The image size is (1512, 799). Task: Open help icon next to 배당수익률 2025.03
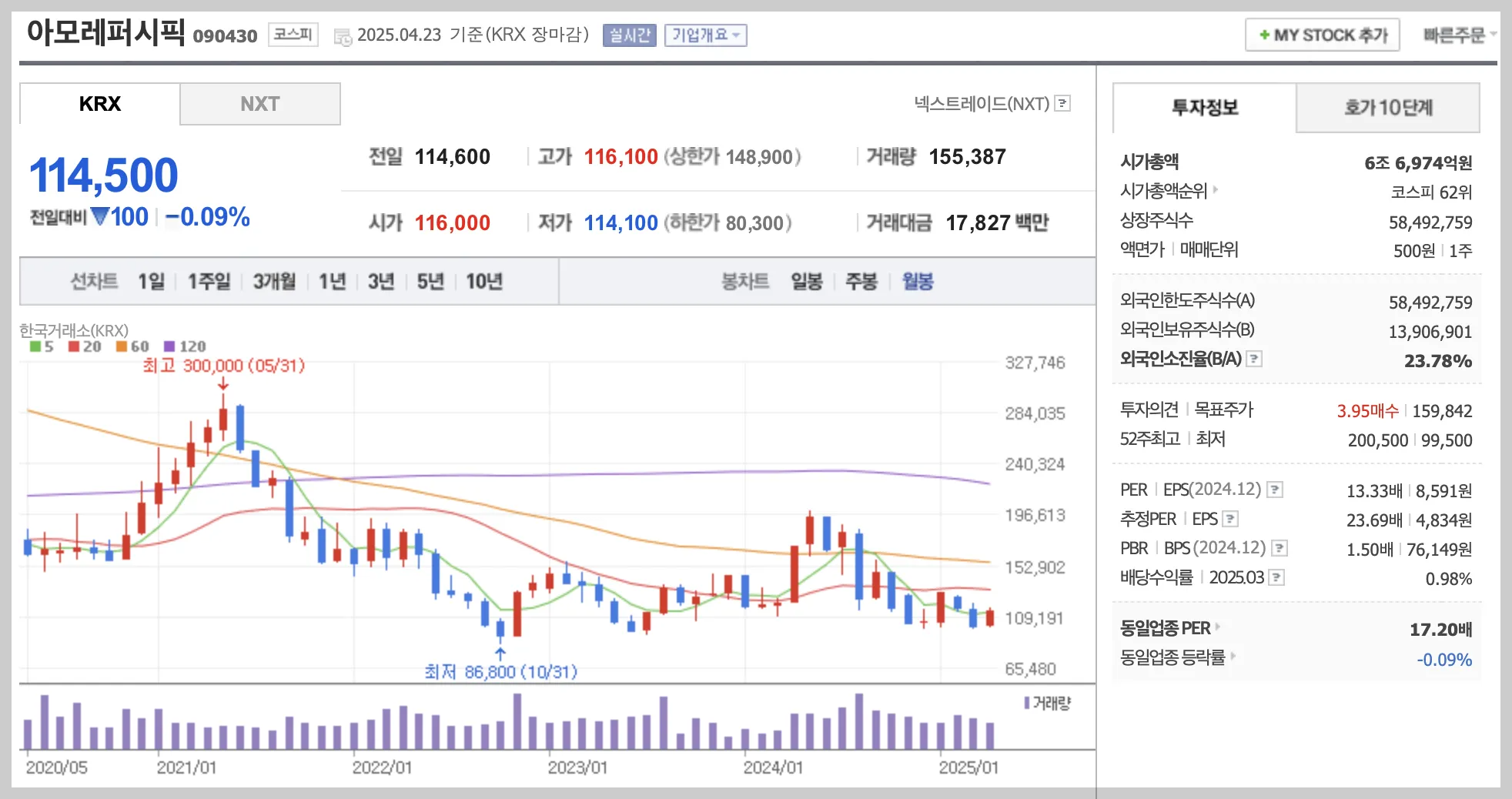1276,577
